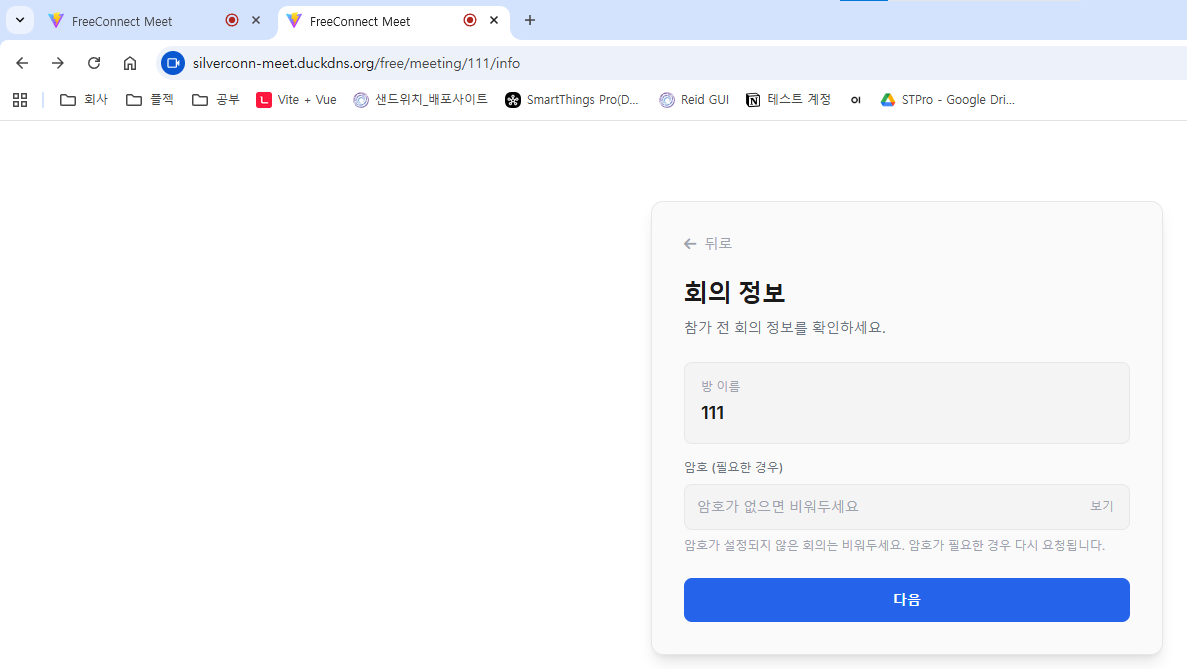Open new tab with plus icon
The height and width of the screenshot is (669, 1187).
530,20
